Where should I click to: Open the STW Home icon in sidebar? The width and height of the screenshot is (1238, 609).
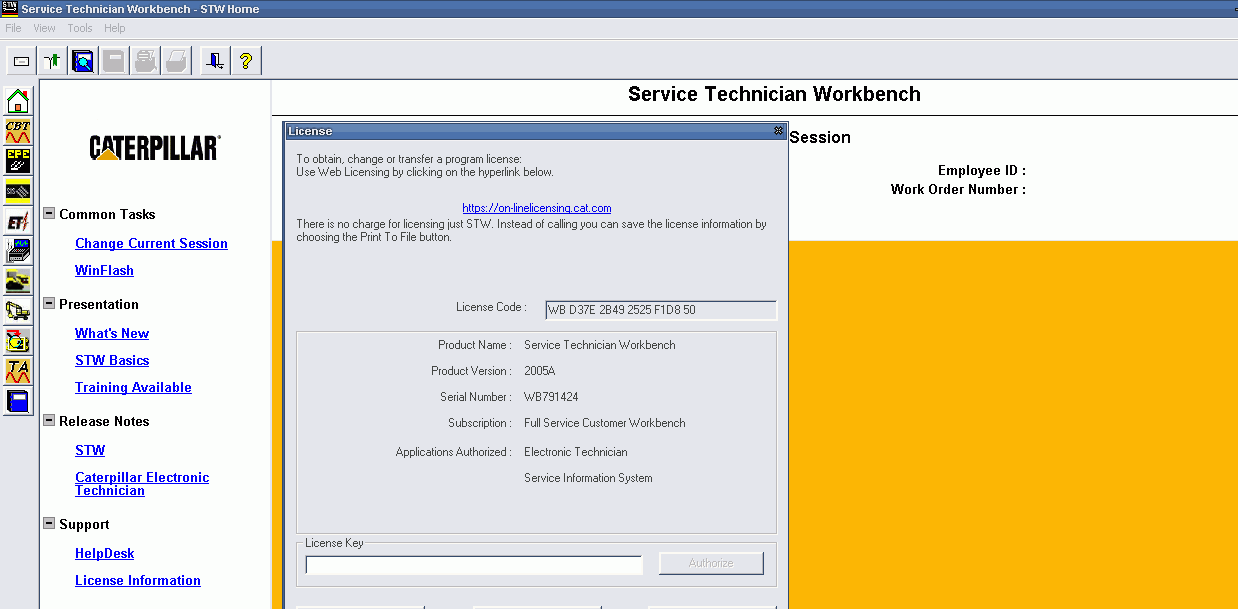pos(18,102)
